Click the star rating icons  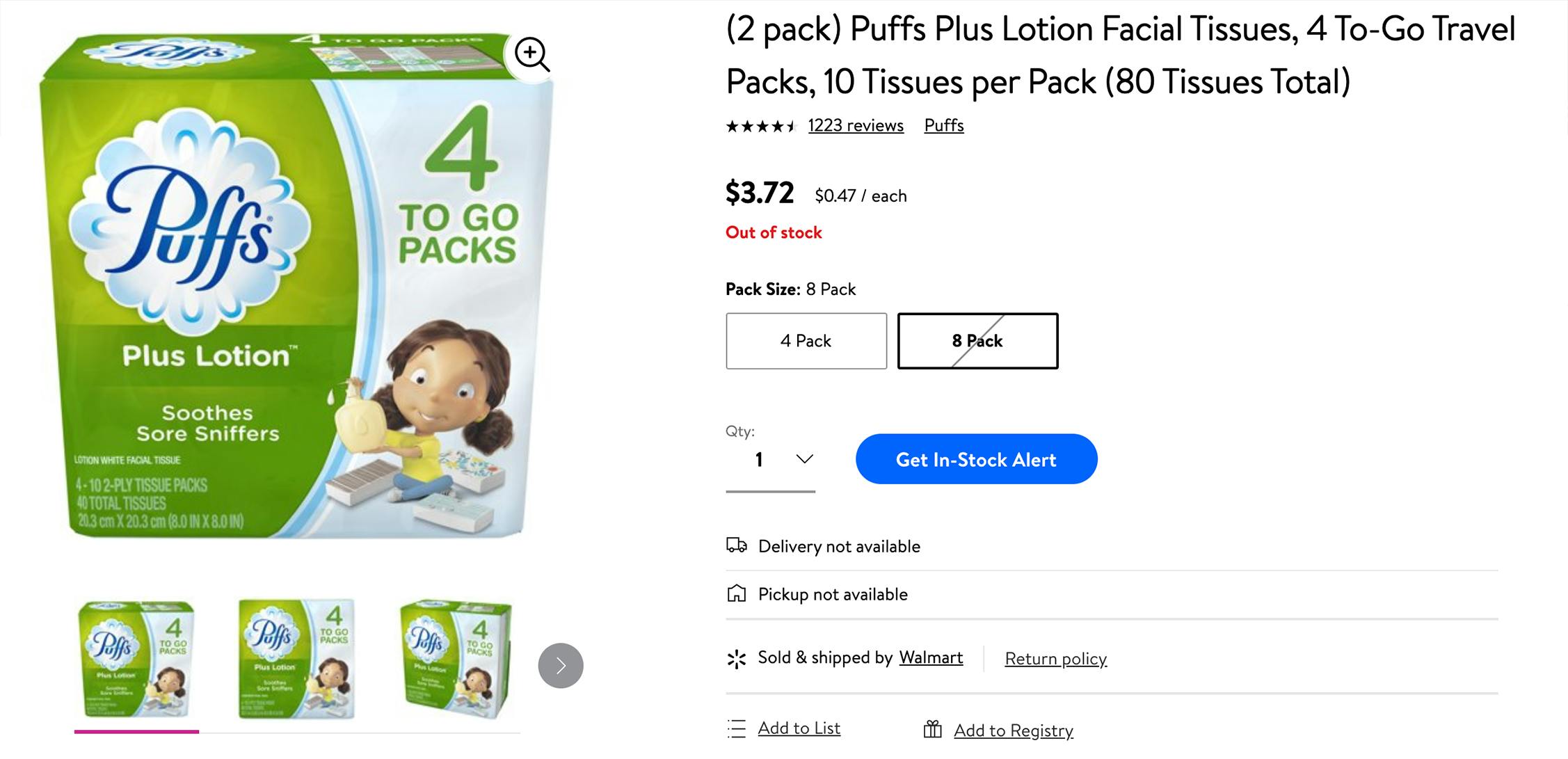(x=760, y=126)
